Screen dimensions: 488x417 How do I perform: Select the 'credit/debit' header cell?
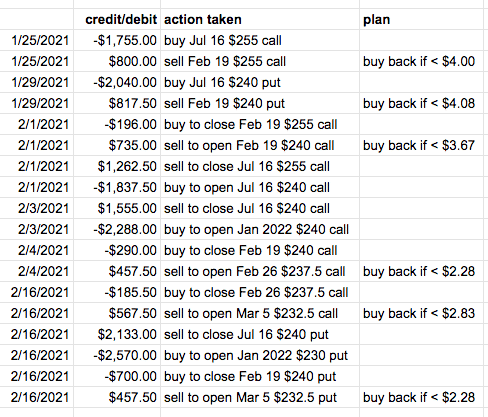pyautogui.click(x=117, y=19)
